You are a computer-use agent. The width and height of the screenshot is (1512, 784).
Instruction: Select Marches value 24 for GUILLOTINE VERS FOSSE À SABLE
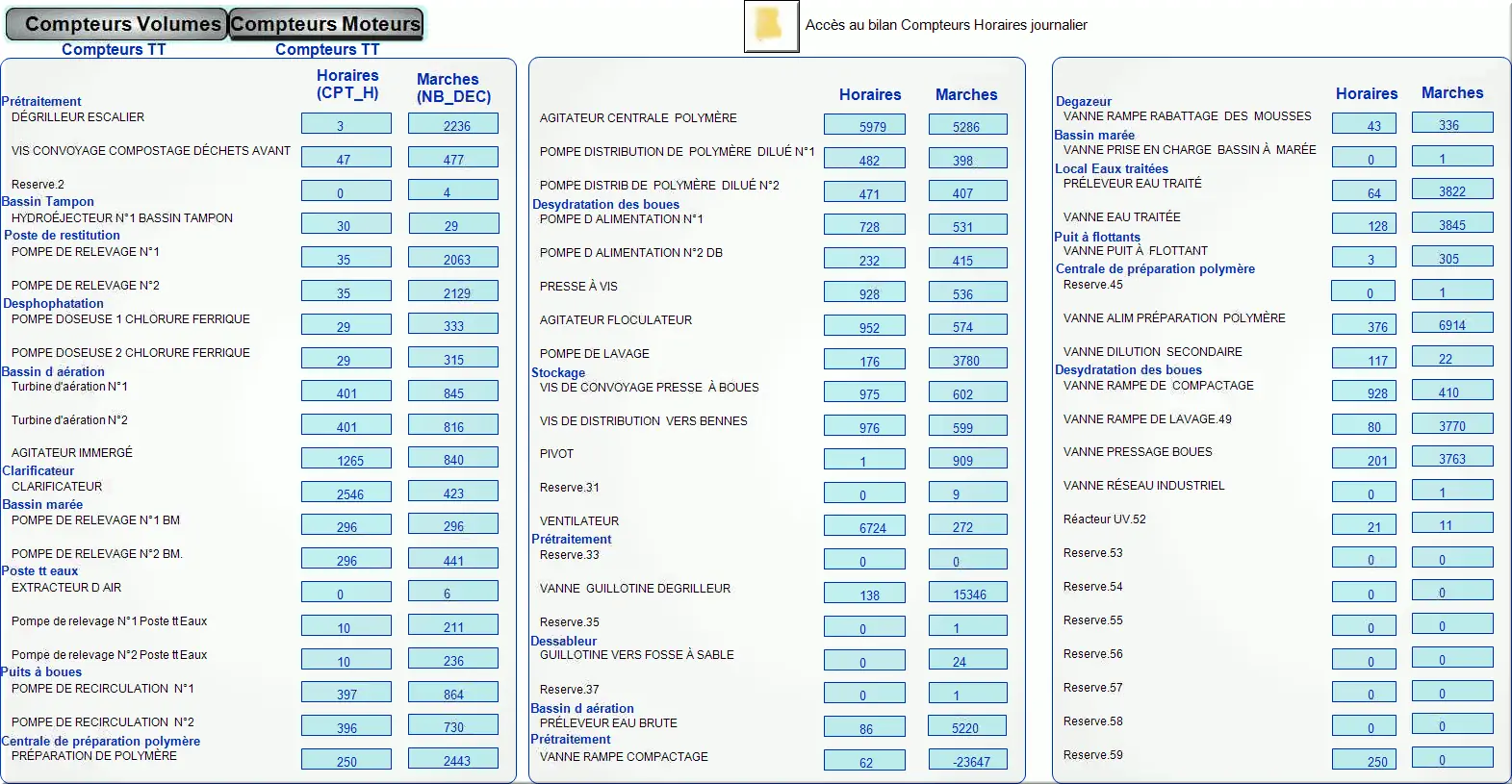pos(968,660)
